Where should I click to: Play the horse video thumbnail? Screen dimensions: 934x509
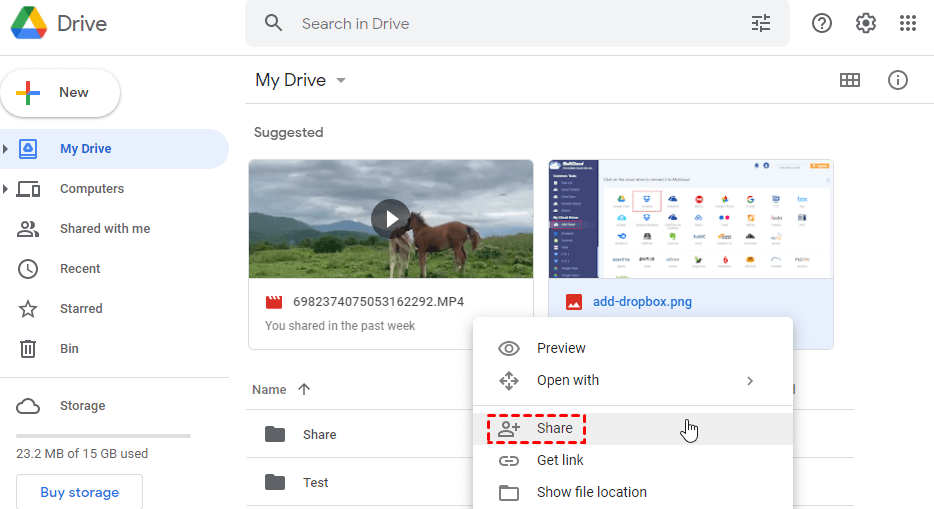tap(391, 219)
